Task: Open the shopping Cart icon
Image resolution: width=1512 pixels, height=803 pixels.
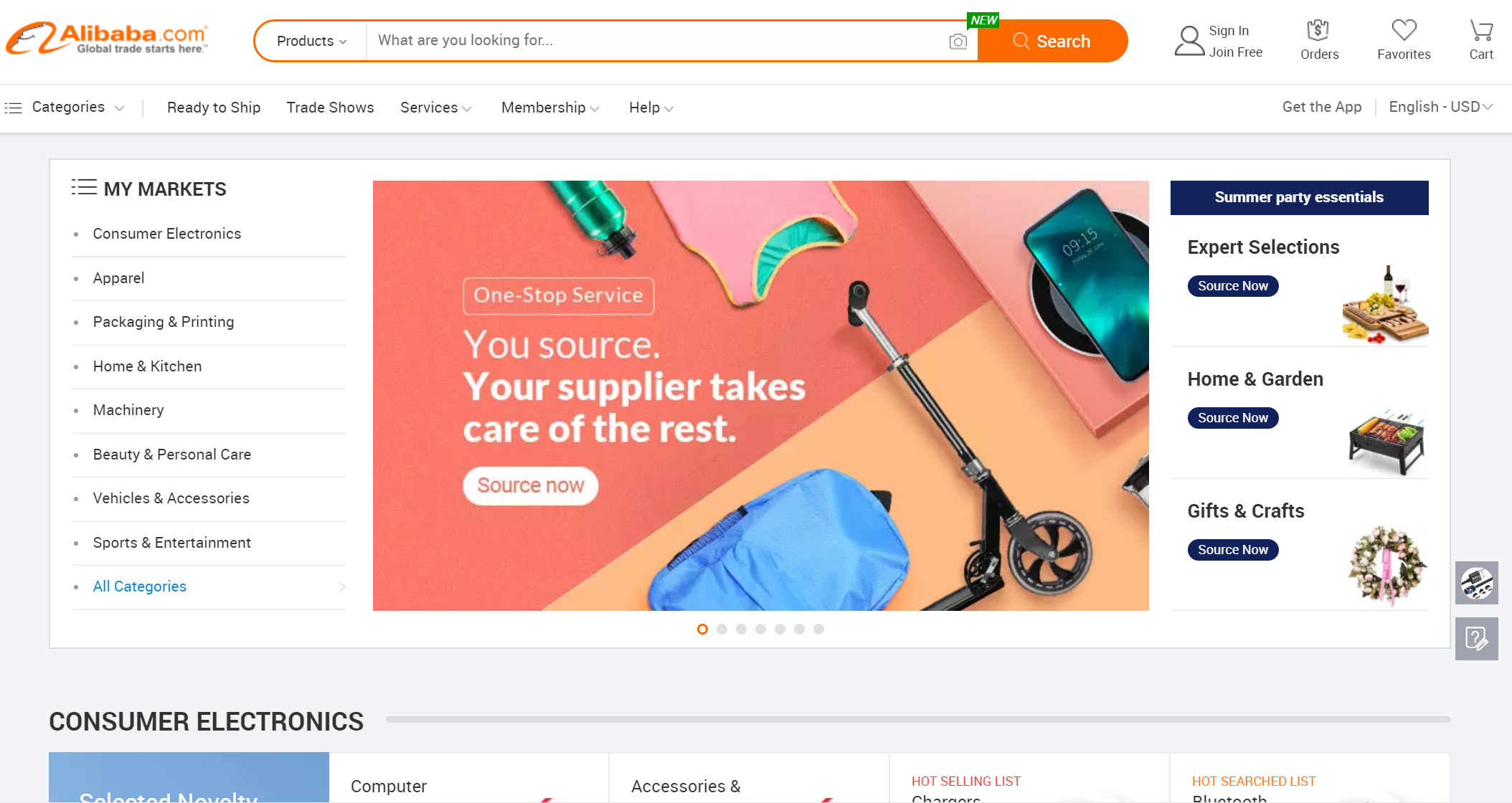Action: [1481, 30]
